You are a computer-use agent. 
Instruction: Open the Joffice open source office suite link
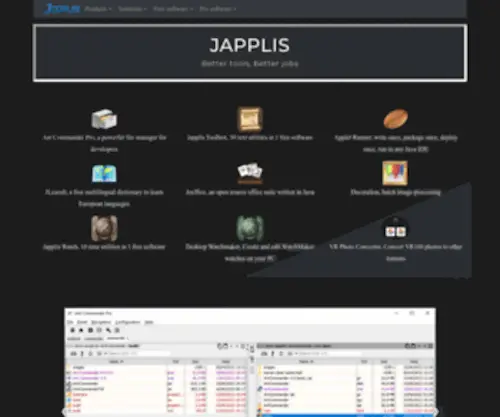pyautogui.click(x=250, y=192)
